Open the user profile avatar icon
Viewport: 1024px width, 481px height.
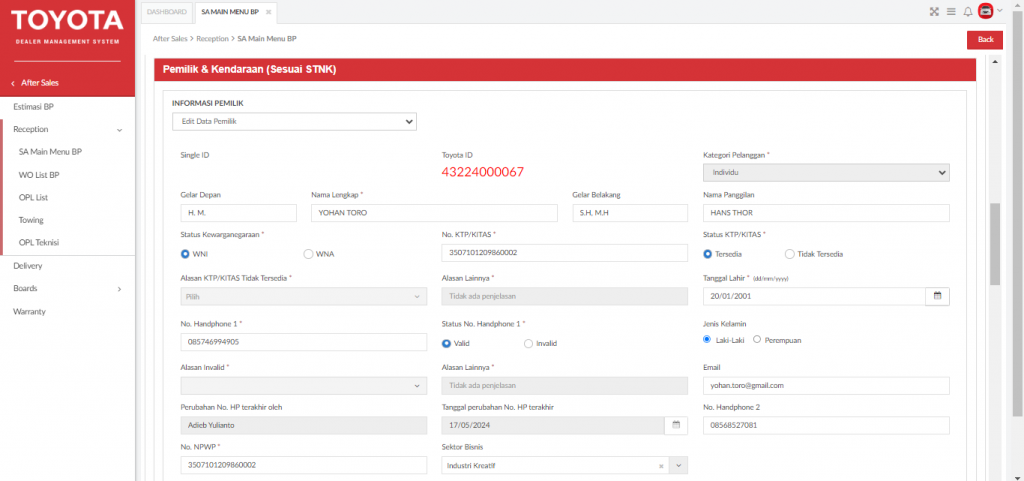985,11
